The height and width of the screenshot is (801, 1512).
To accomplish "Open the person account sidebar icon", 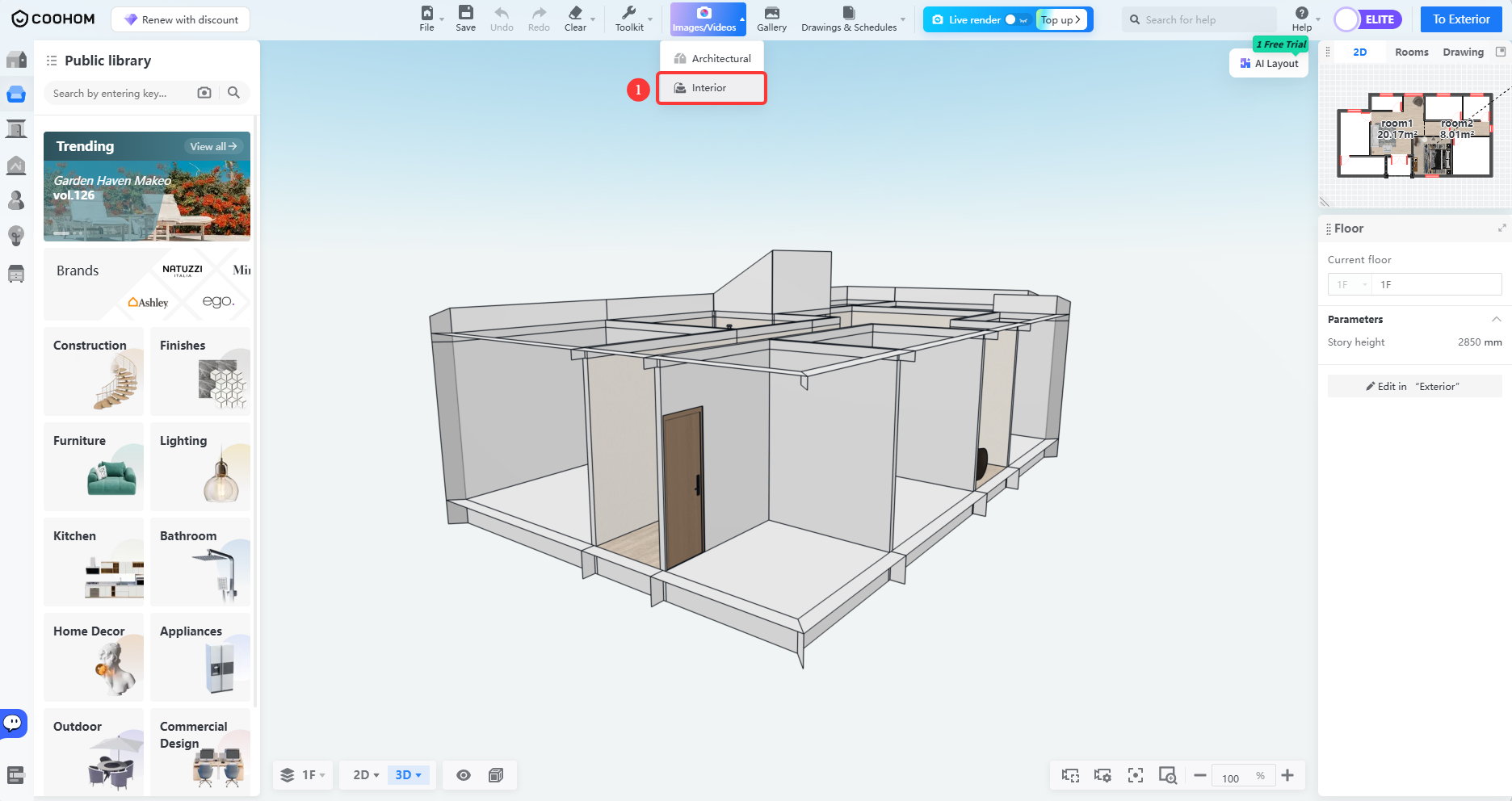I will pyautogui.click(x=16, y=200).
